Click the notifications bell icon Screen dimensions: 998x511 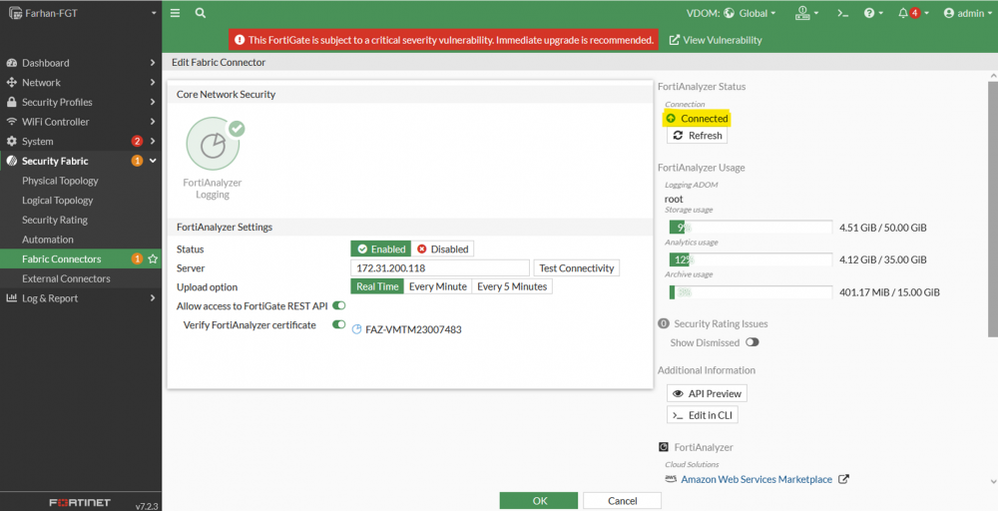coord(903,13)
